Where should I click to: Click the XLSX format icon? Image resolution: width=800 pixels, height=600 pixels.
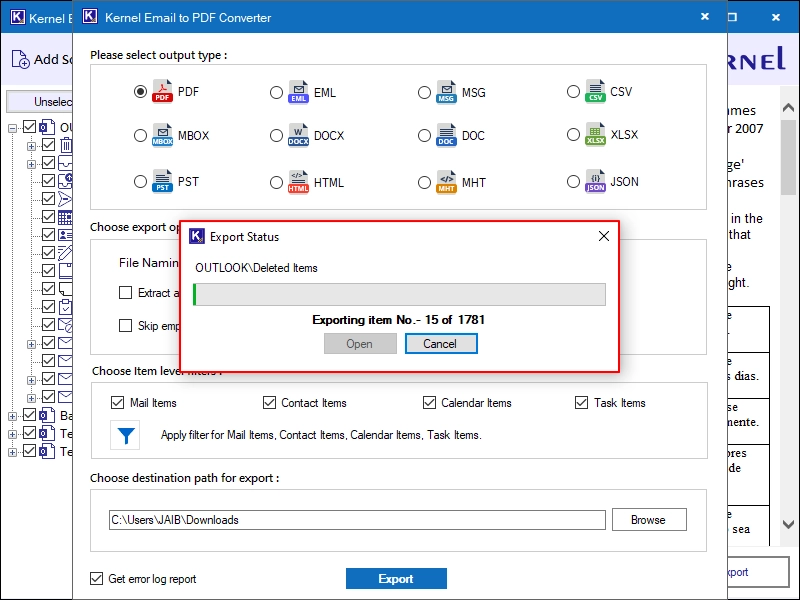click(595, 134)
